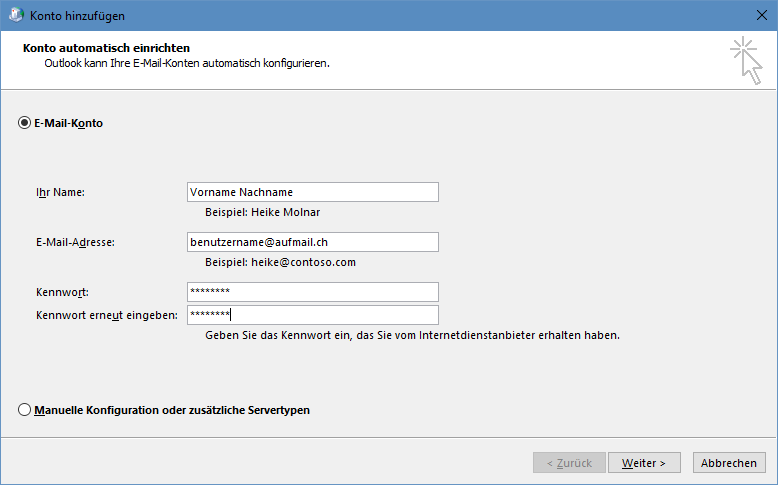Click the example text heike@contoso.com
The width and height of the screenshot is (778, 485).
coord(303,262)
